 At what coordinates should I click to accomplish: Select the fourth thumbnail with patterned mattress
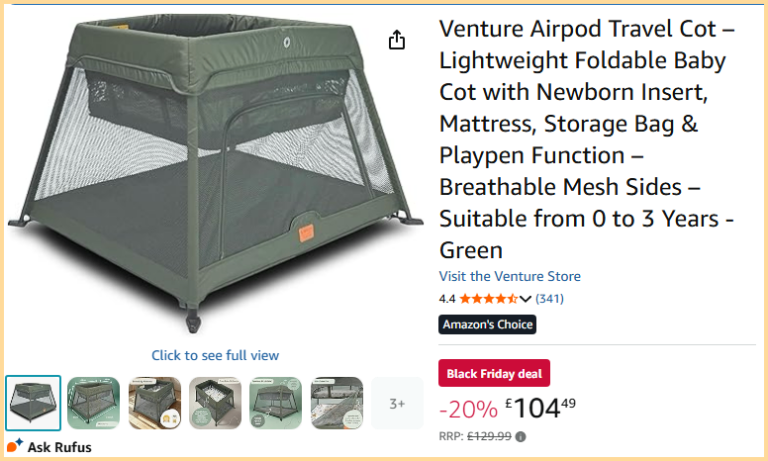coord(216,403)
